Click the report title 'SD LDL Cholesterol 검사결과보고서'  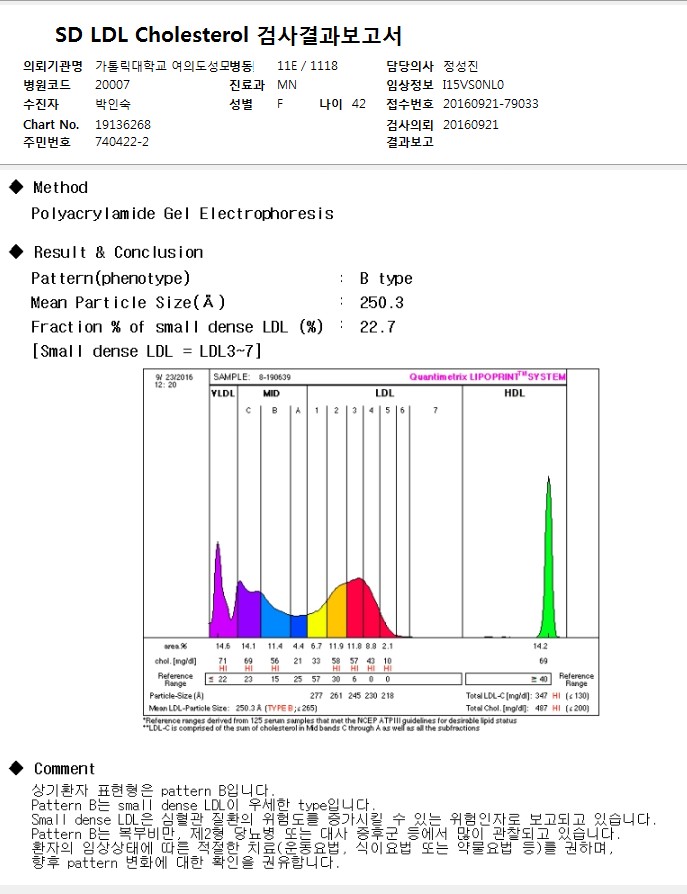228,35
